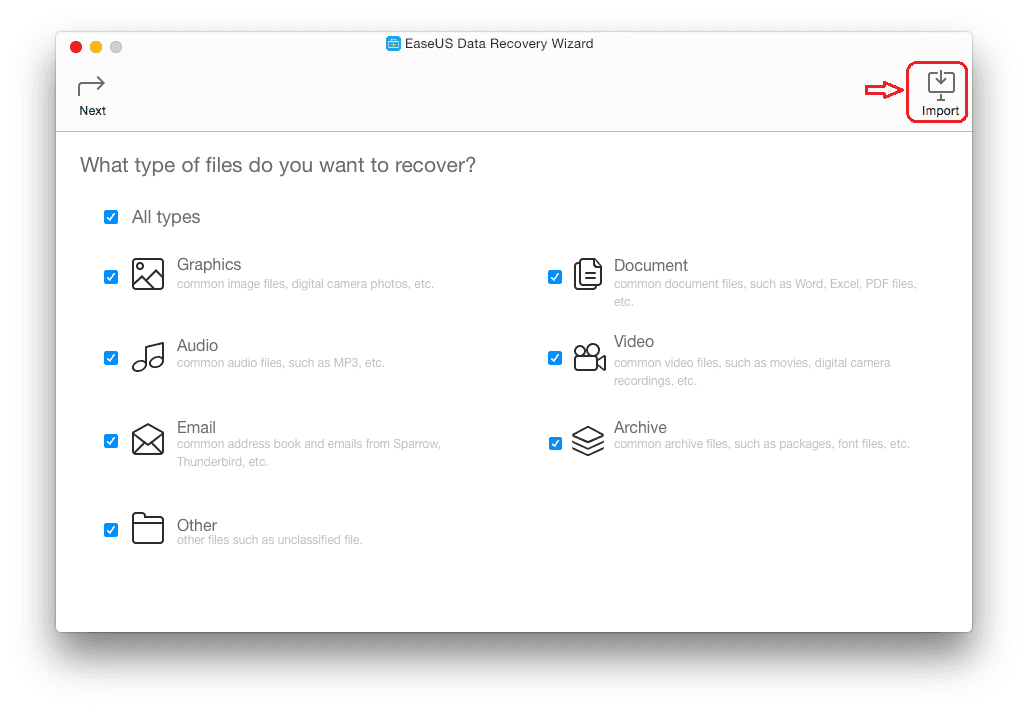Click the 'Audio' heading text
Screen dimensions: 1028x712
(197, 346)
